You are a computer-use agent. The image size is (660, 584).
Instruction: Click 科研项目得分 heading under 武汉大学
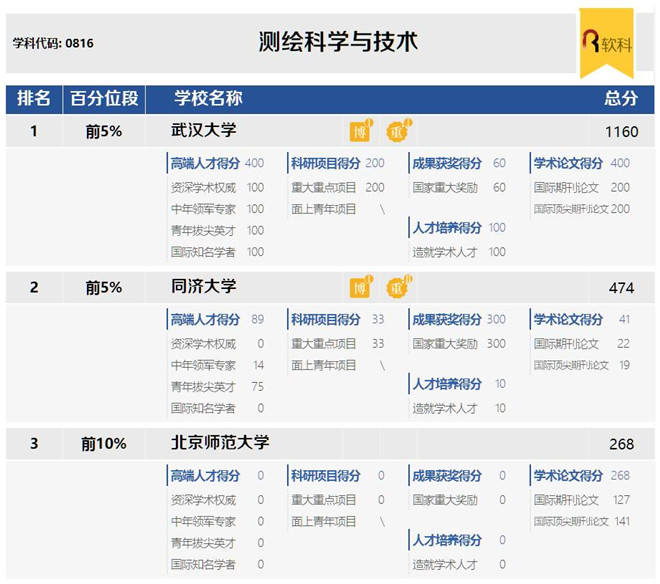pos(326,163)
